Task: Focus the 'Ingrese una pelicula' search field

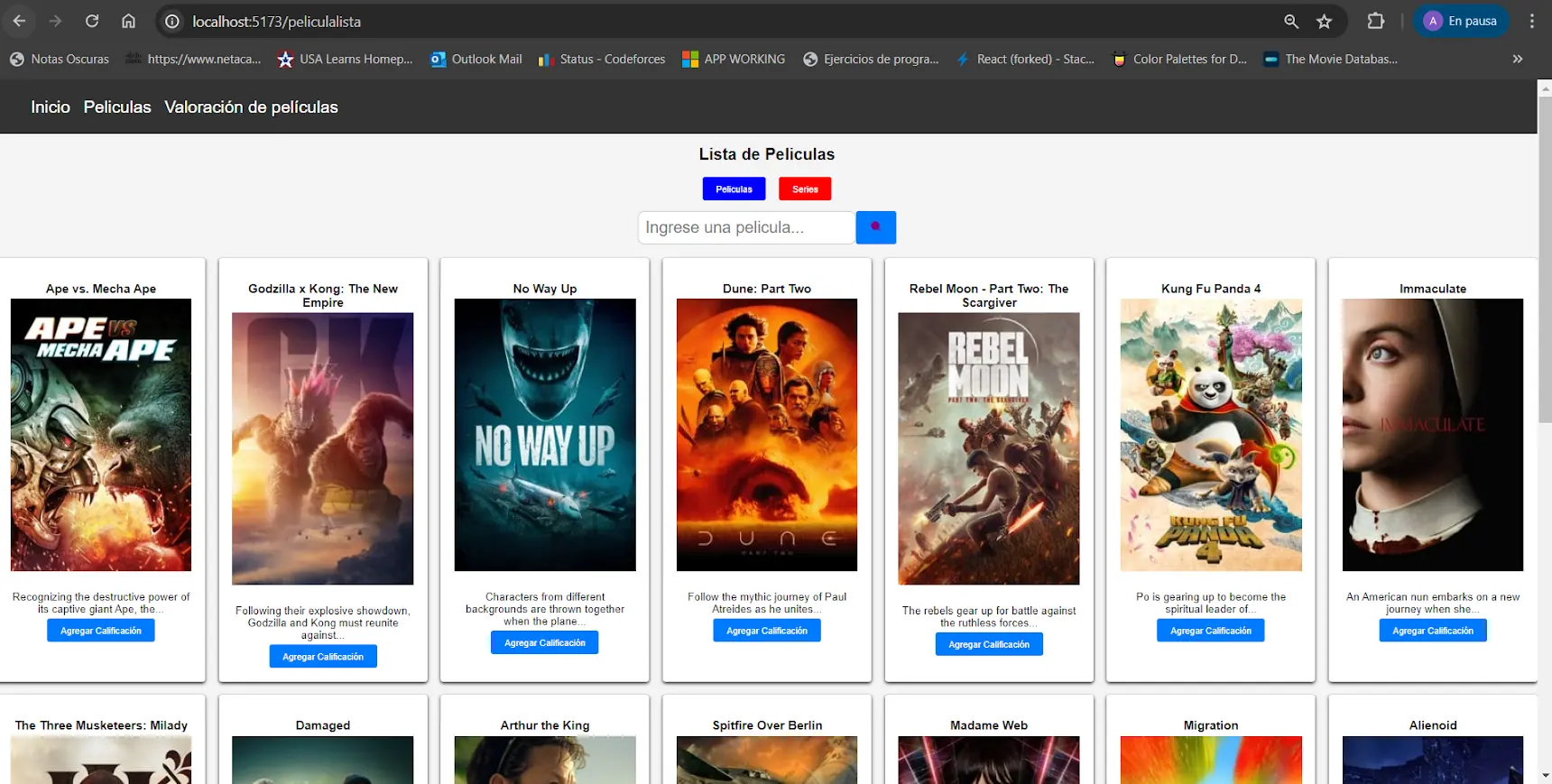Action: (x=746, y=227)
